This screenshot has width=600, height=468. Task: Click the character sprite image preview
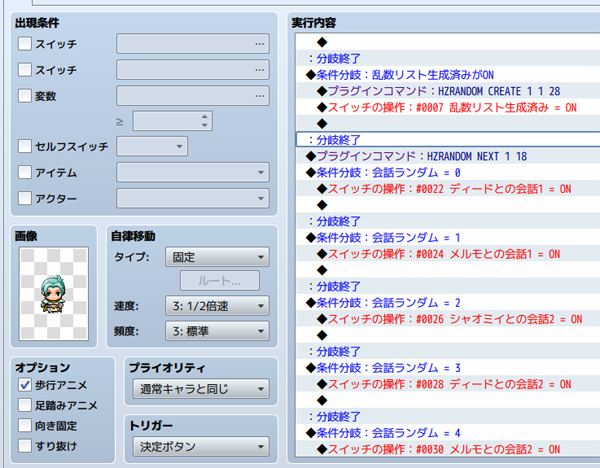tap(54, 294)
